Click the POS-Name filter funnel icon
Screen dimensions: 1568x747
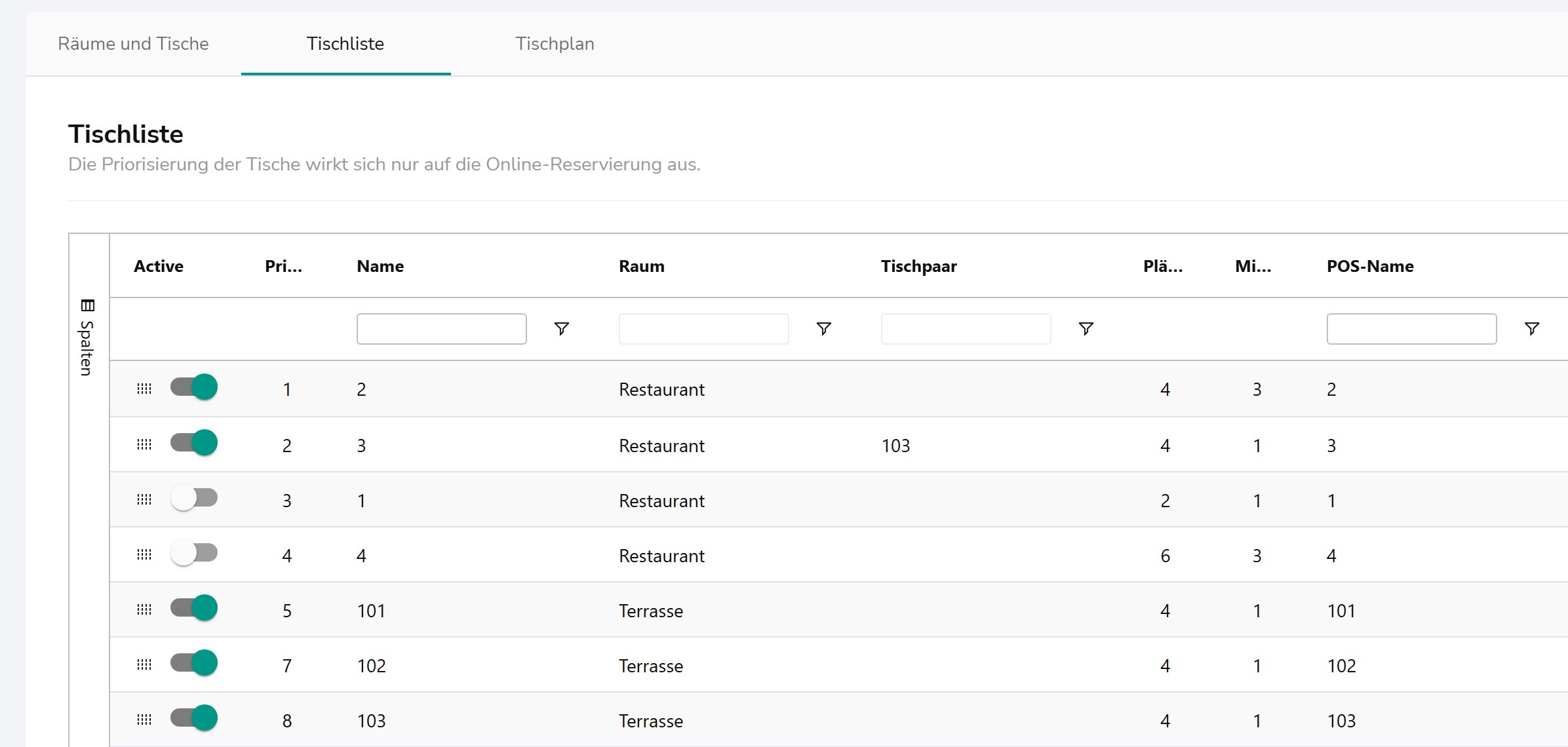1531,328
